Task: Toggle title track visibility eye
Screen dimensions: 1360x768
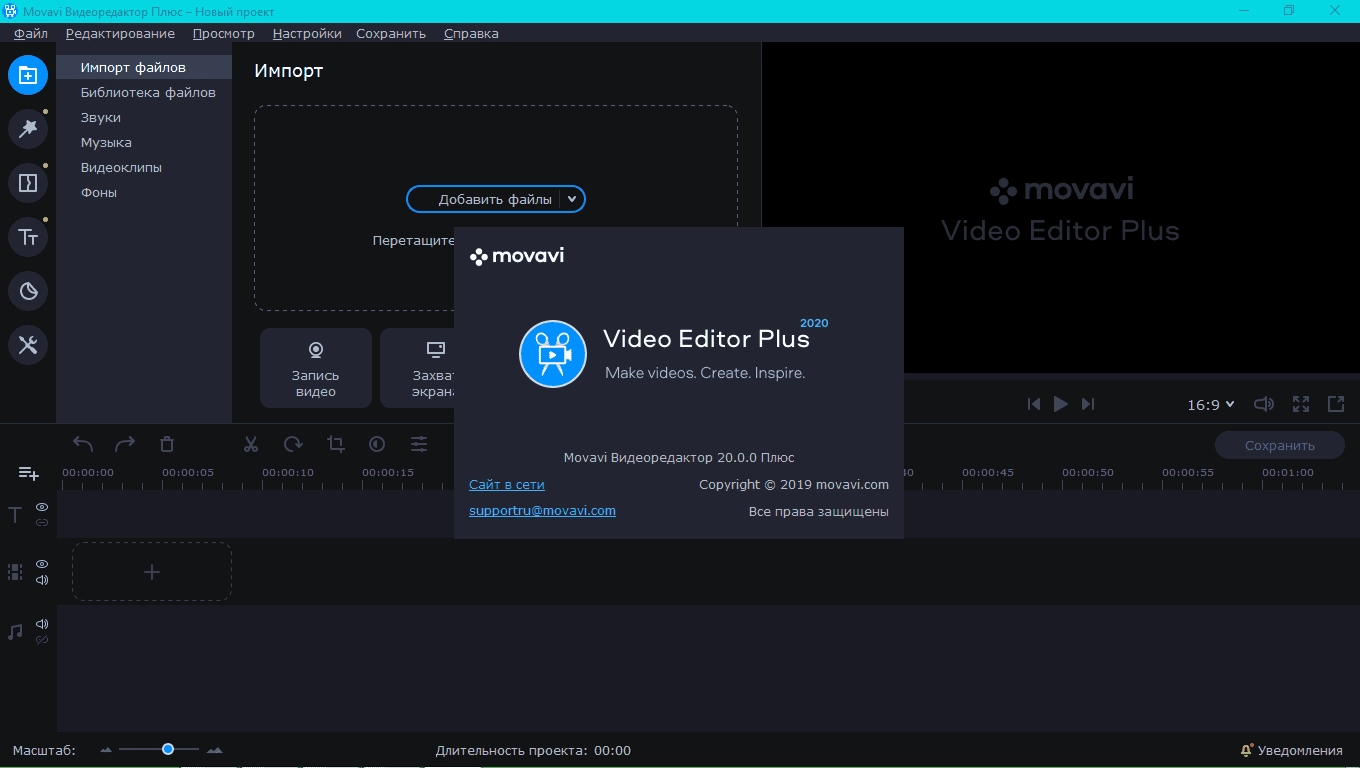Action: [x=42, y=507]
